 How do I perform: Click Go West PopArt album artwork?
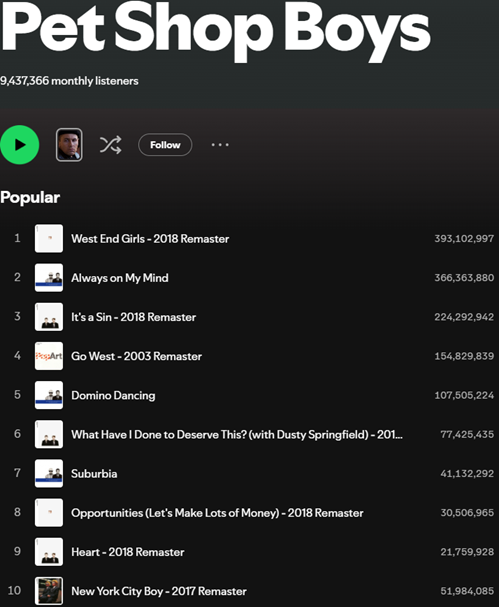coord(49,356)
